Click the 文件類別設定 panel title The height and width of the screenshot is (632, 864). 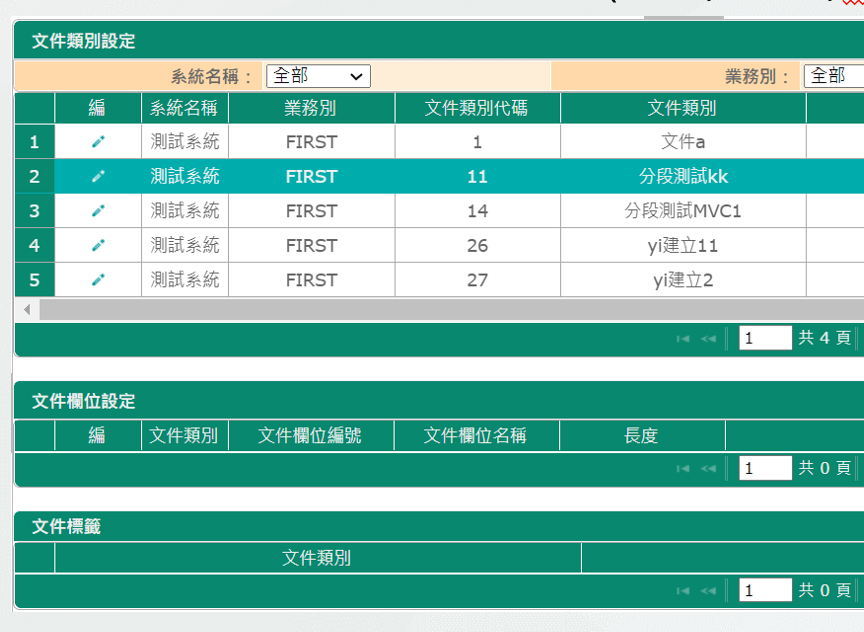pyautogui.click(x=84, y=41)
